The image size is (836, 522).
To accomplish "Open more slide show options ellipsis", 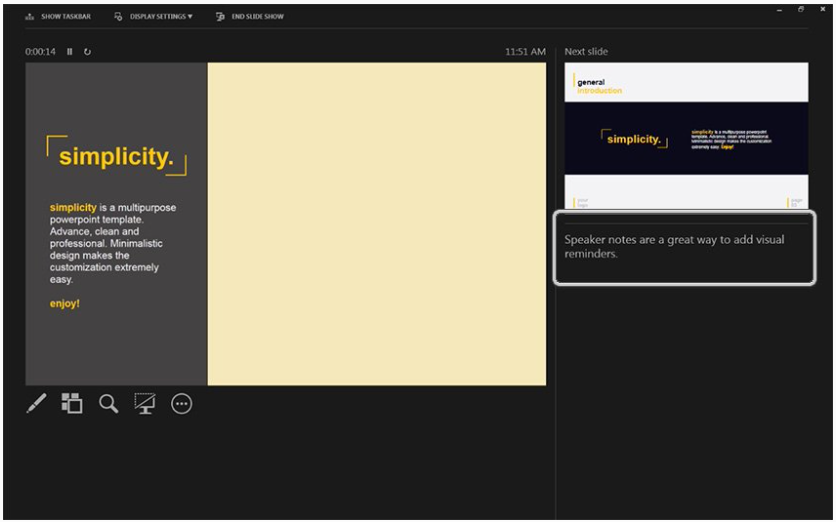I will pos(181,404).
